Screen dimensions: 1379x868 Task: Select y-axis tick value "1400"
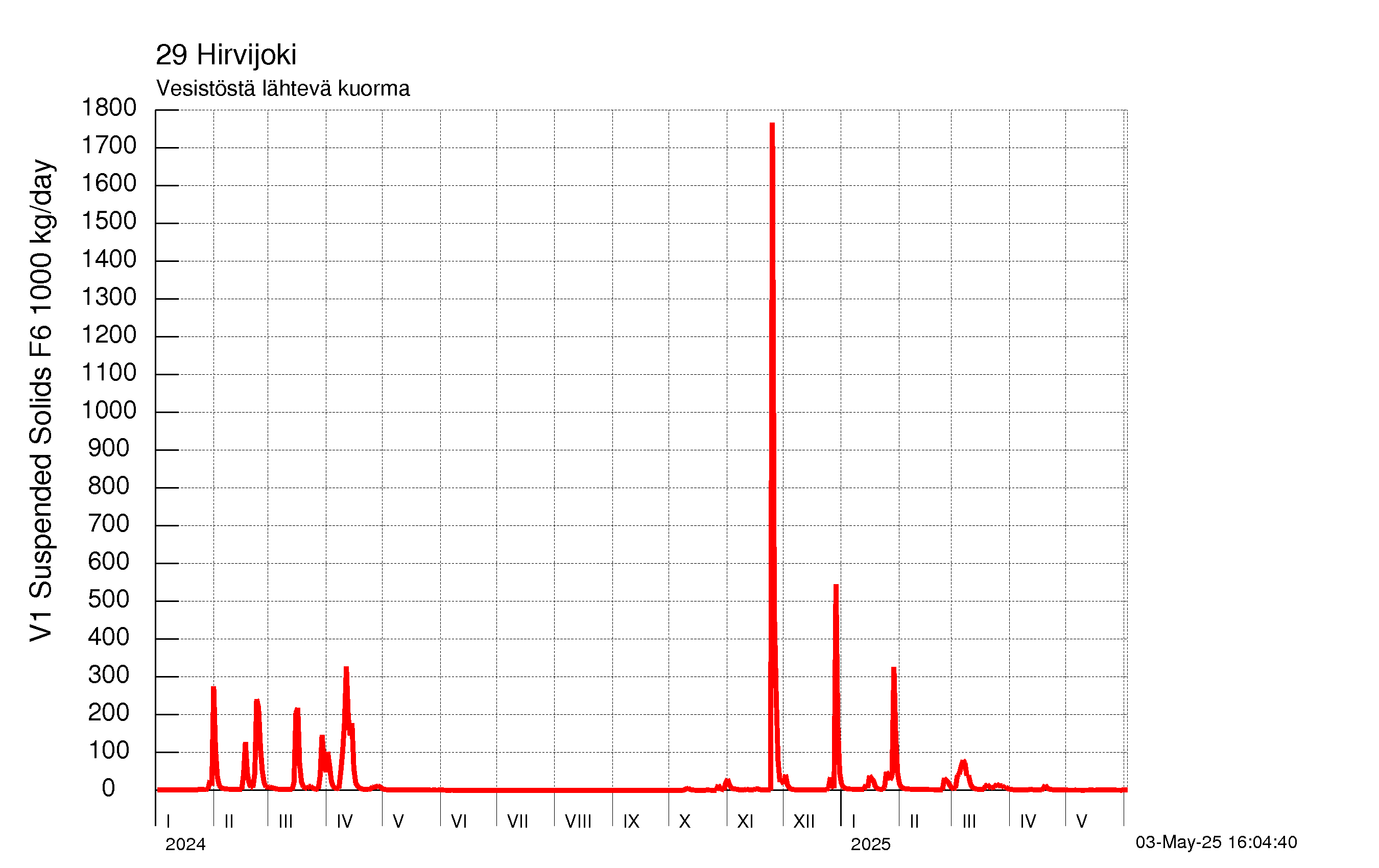[x=109, y=259]
